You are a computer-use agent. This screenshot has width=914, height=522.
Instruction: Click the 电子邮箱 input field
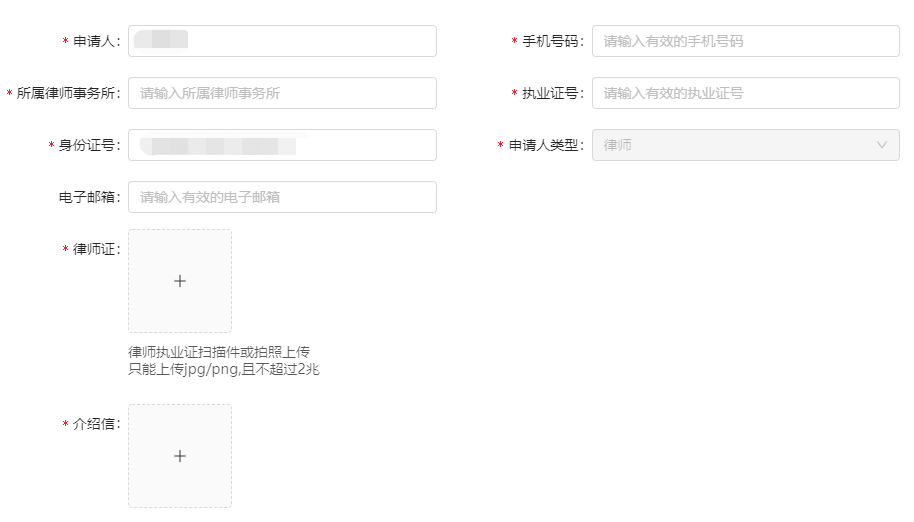pyautogui.click(x=282, y=197)
